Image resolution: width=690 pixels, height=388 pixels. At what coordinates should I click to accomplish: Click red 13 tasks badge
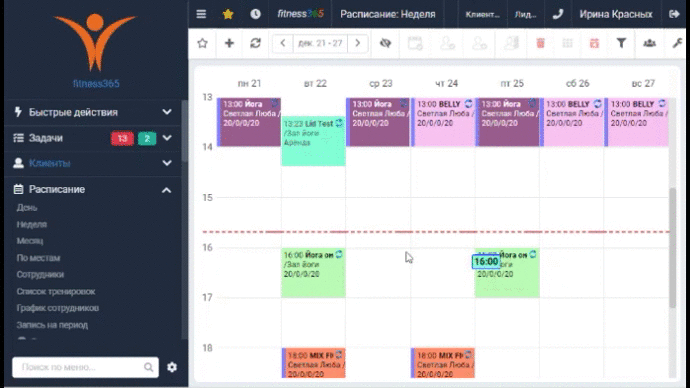(x=122, y=138)
